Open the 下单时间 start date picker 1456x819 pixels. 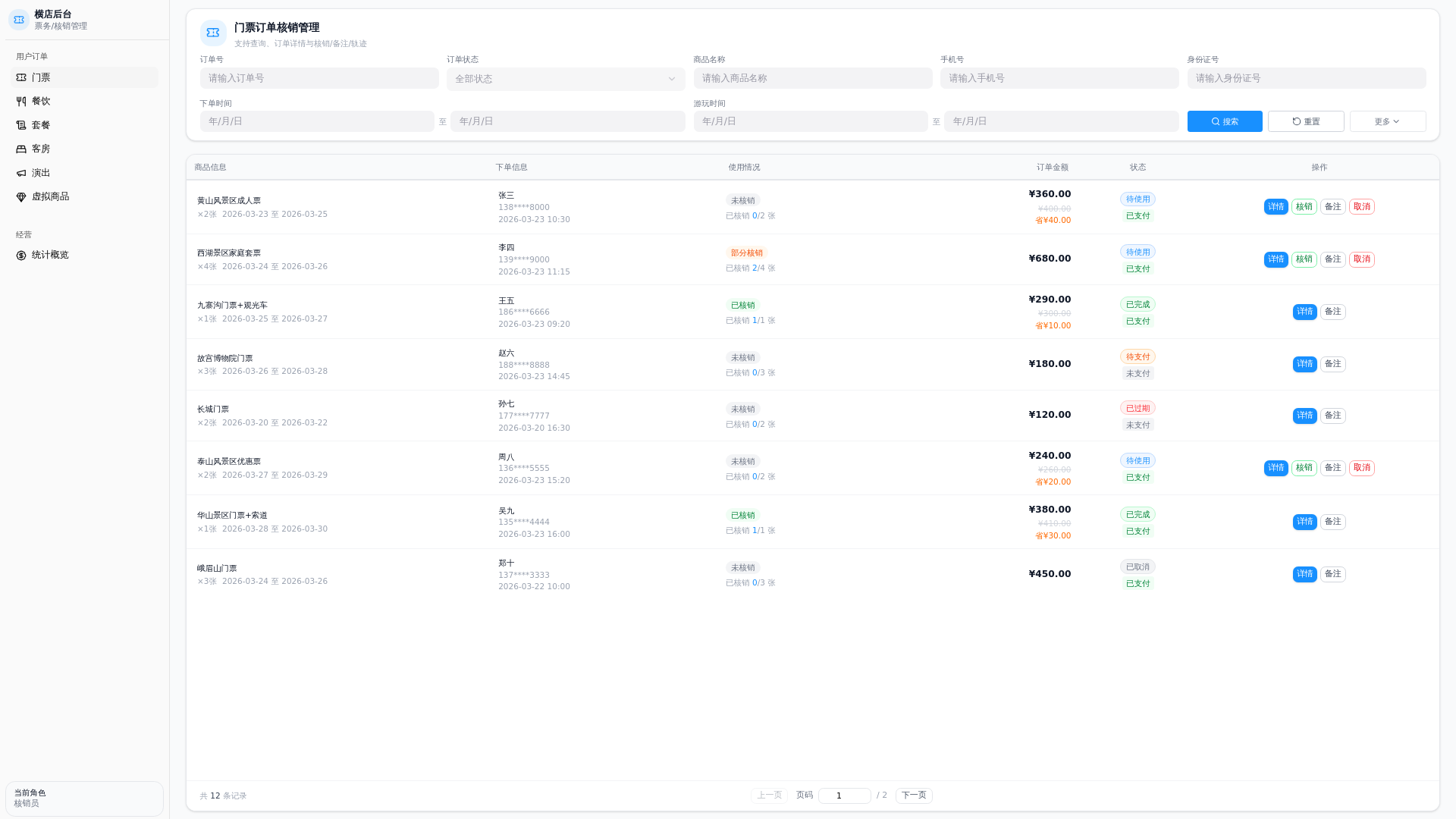click(x=317, y=121)
